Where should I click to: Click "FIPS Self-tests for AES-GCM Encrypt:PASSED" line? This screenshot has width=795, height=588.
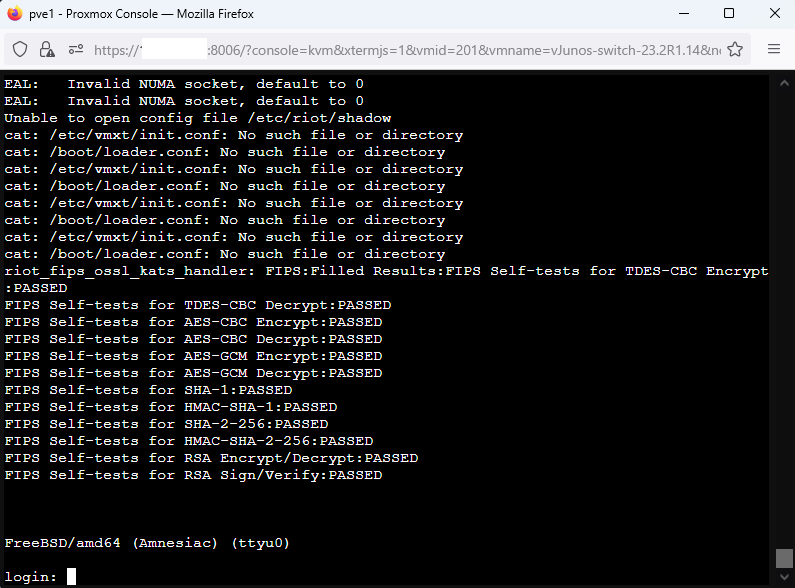(193, 356)
